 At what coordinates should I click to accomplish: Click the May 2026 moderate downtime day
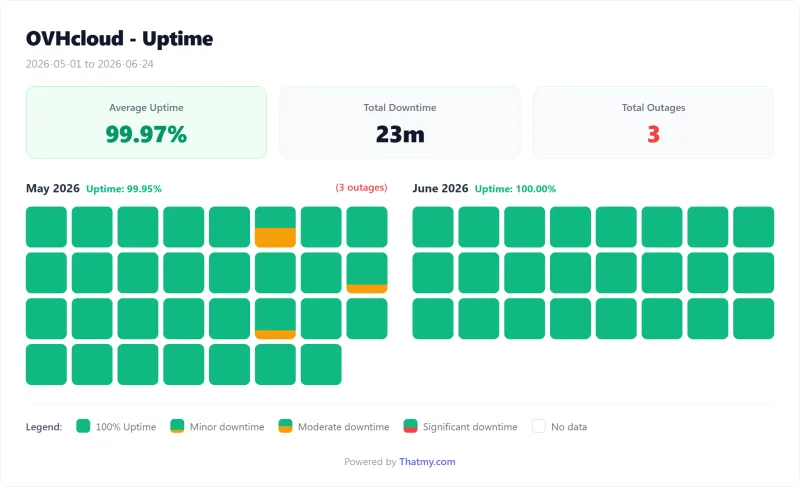[276, 227]
